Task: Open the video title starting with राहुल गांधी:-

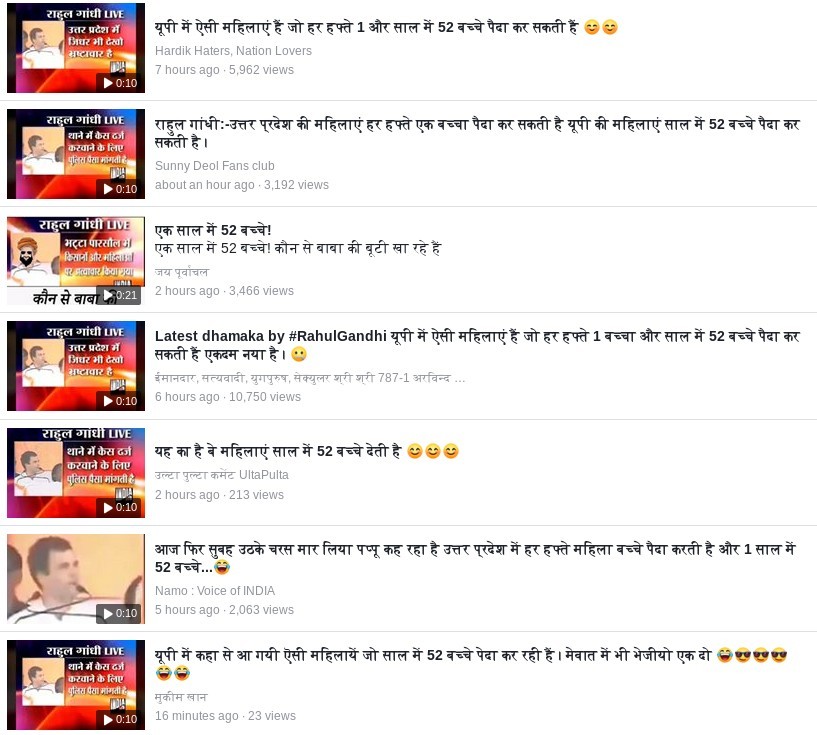Action: click(477, 133)
